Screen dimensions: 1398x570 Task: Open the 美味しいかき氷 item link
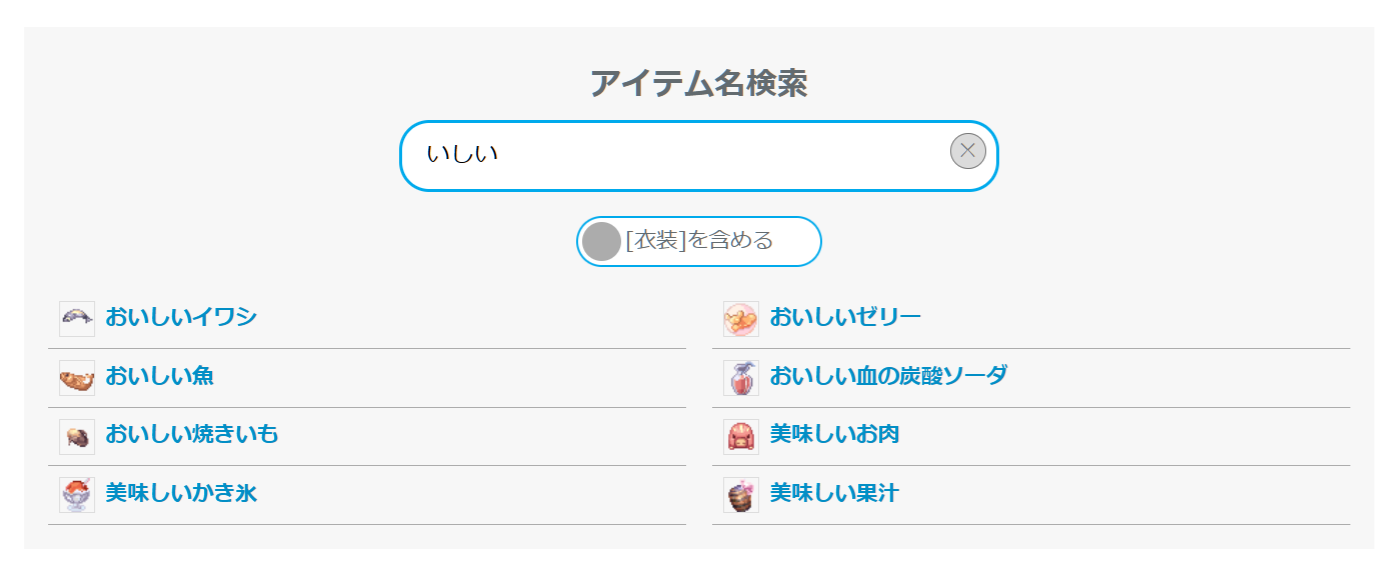click(x=181, y=493)
